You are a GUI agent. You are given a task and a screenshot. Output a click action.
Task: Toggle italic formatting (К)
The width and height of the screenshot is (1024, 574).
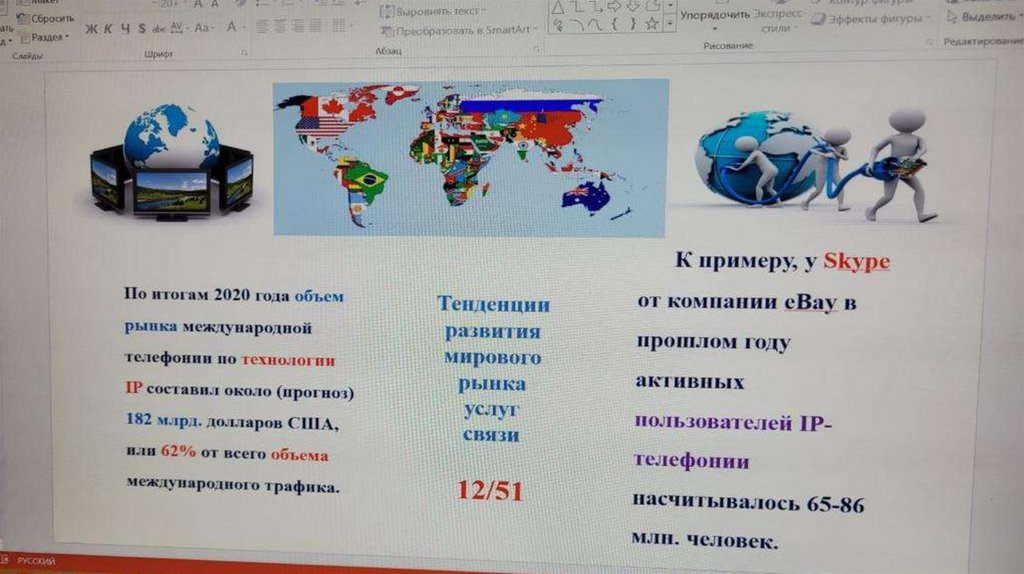[x=108, y=29]
